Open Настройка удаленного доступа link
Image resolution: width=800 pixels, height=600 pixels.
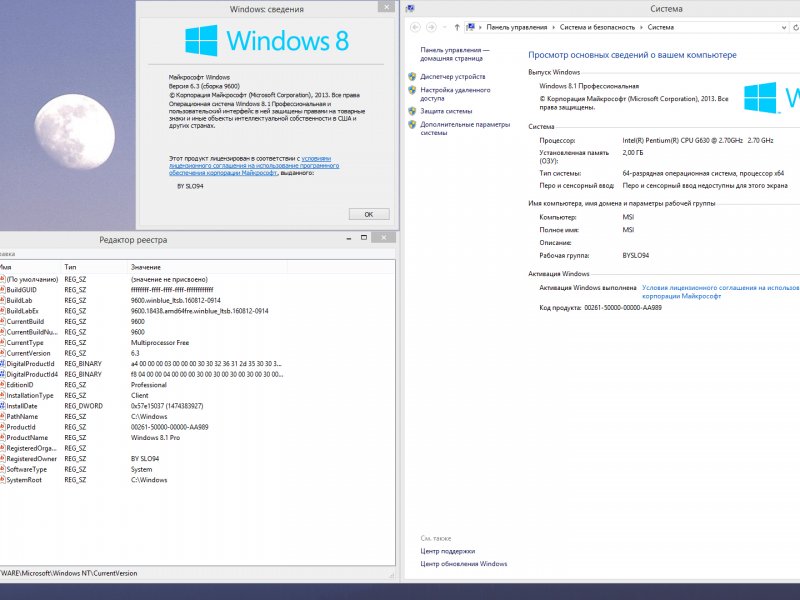click(x=455, y=94)
